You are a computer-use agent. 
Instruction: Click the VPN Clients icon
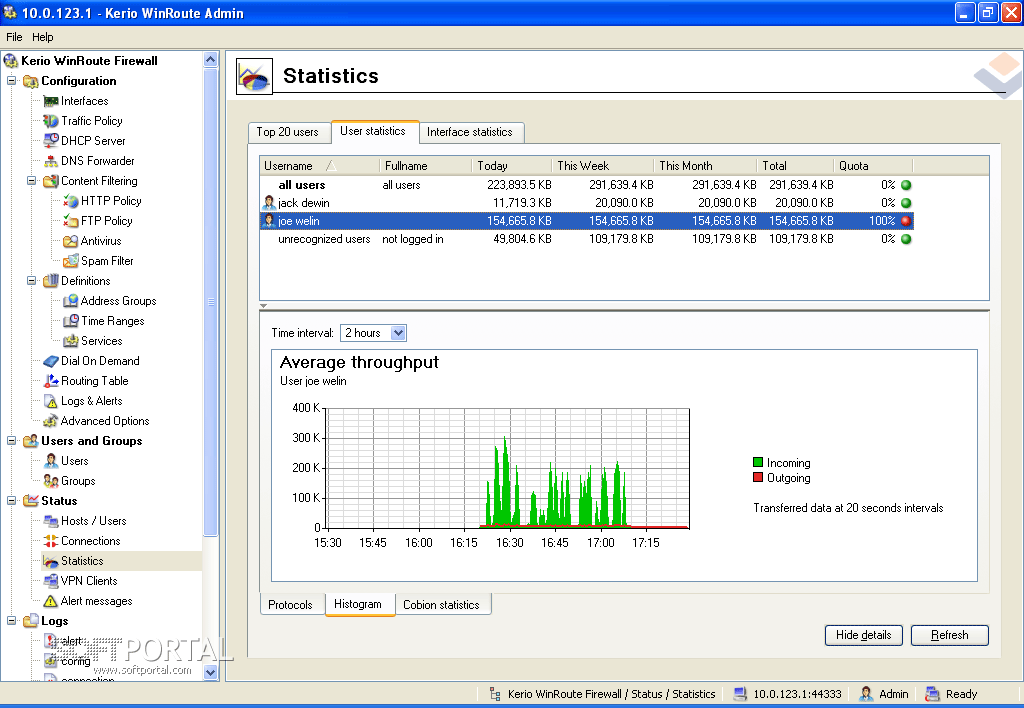pyautogui.click(x=51, y=581)
